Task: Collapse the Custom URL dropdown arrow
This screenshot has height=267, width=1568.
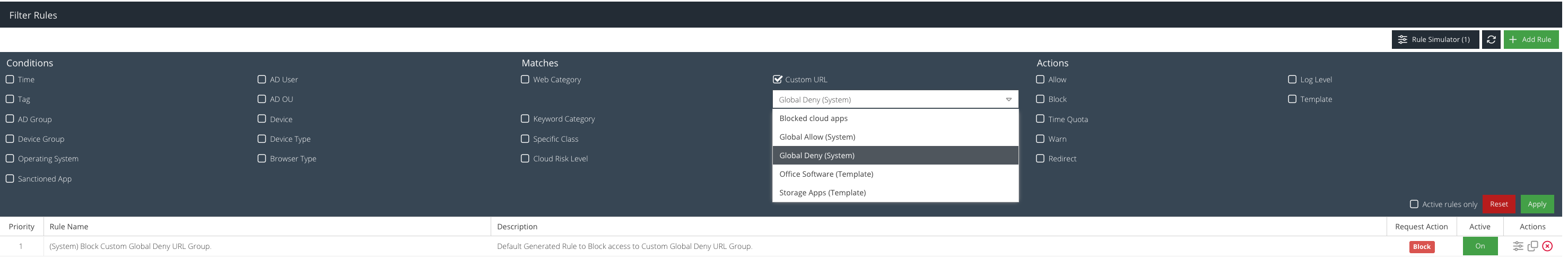Action: coord(1008,99)
